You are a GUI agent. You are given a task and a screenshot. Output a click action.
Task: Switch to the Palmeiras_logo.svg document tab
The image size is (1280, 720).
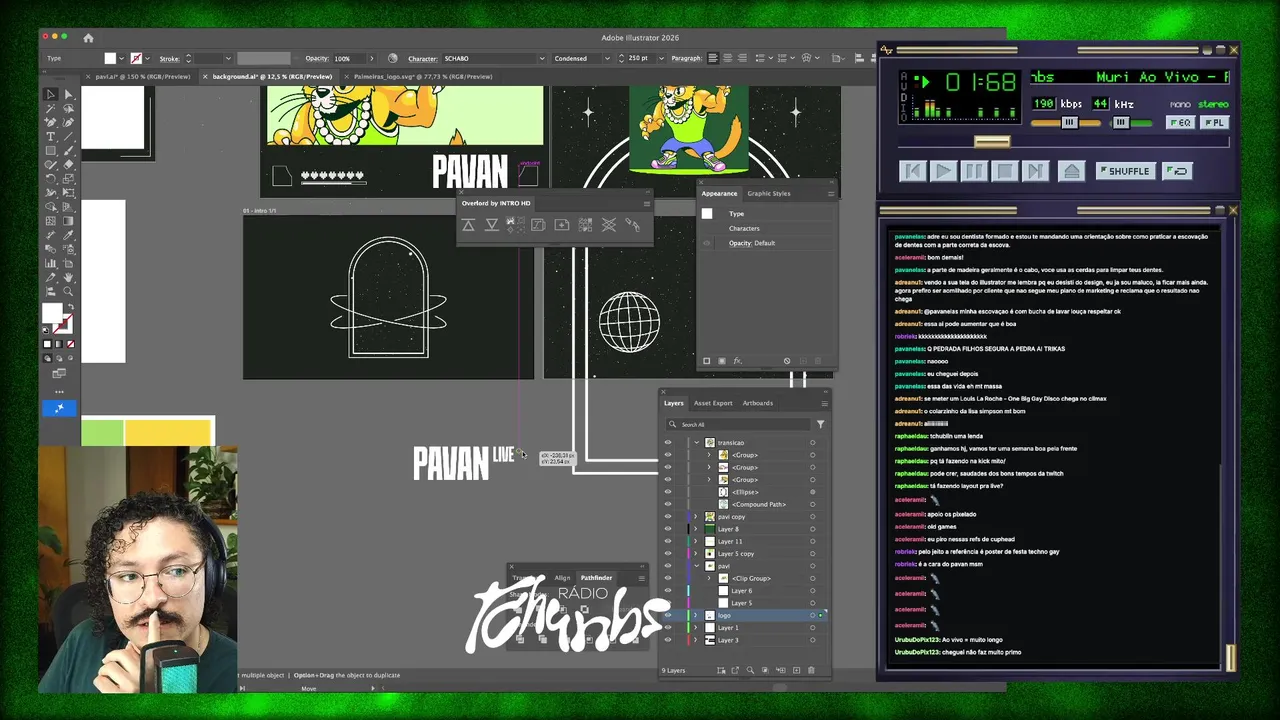[x=422, y=76]
